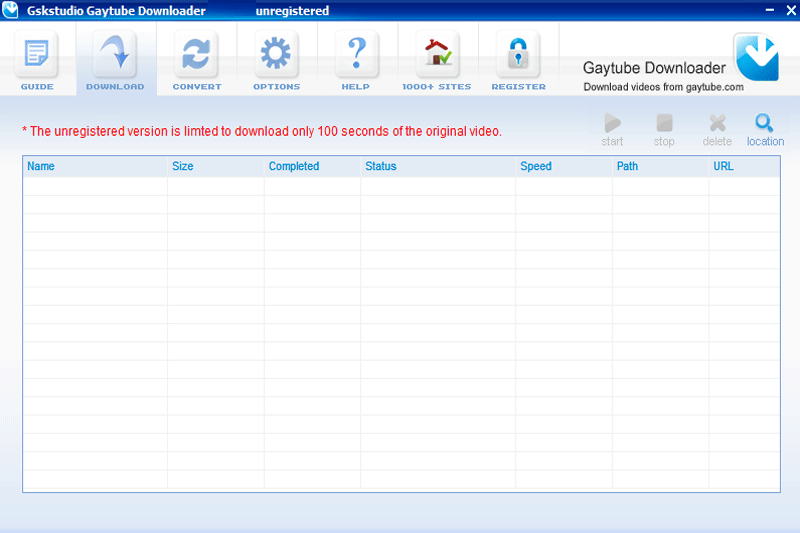Viewport: 800px width, 533px height.
Task: Open the Convert refresh-arrows icon
Action: click(196, 54)
